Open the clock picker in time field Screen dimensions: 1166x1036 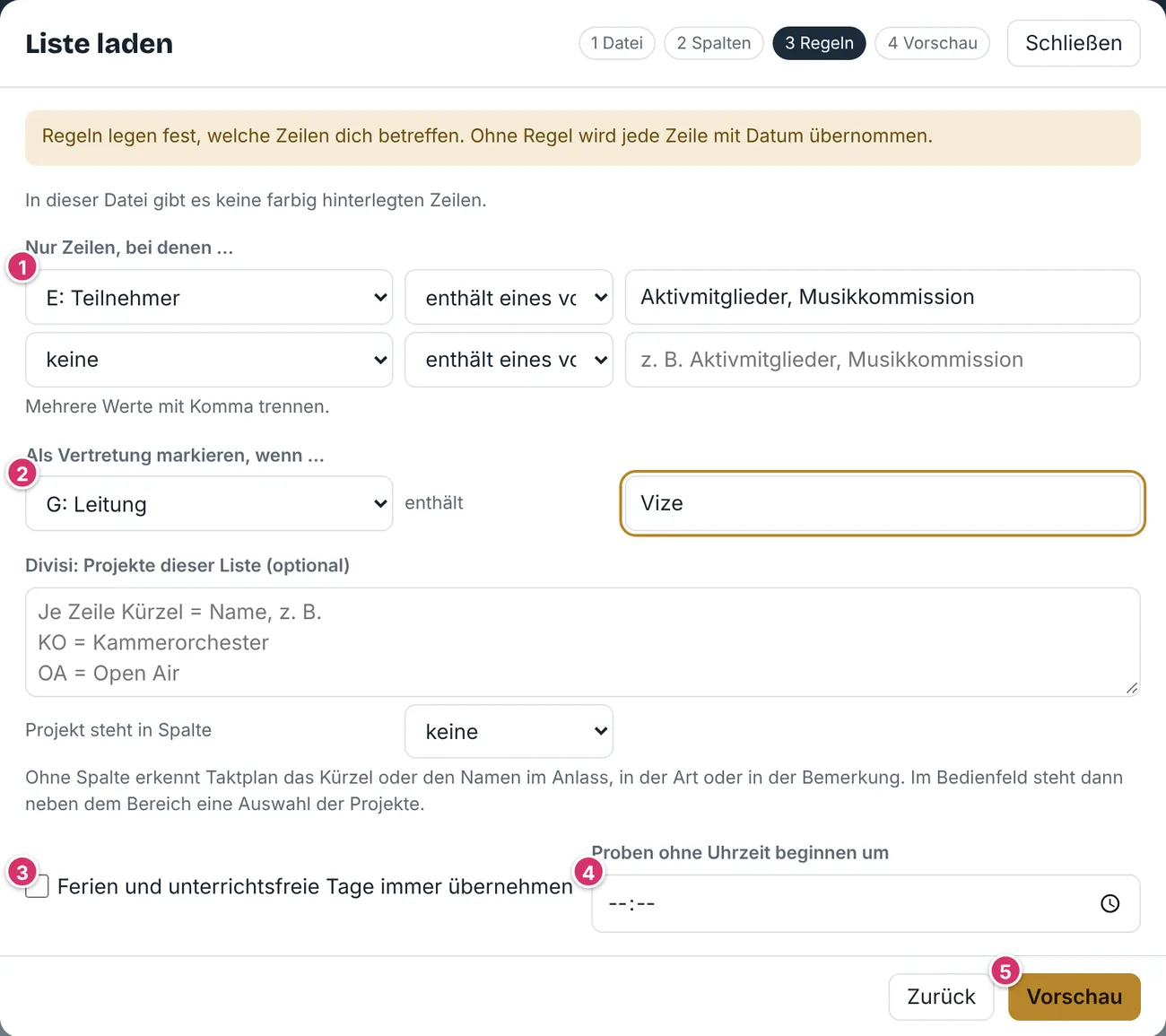click(x=1109, y=903)
